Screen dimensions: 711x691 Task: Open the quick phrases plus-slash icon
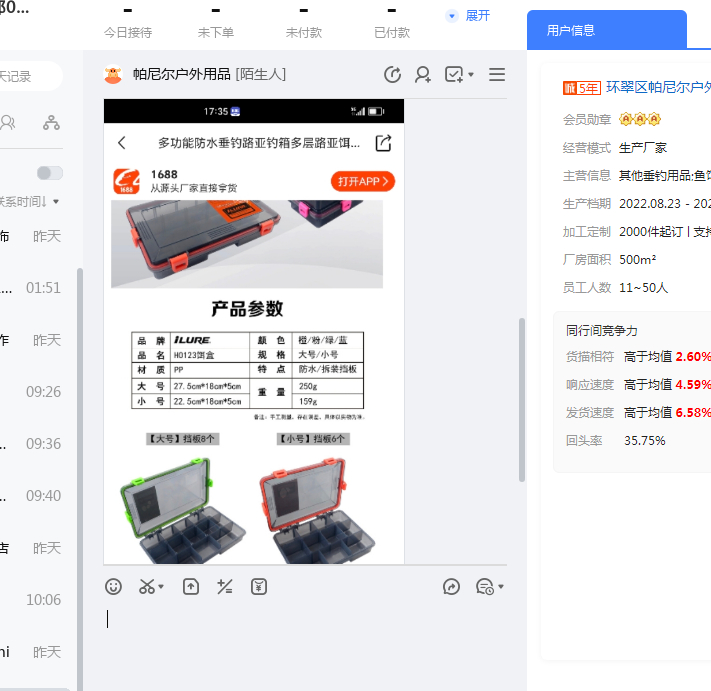[225, 587]
